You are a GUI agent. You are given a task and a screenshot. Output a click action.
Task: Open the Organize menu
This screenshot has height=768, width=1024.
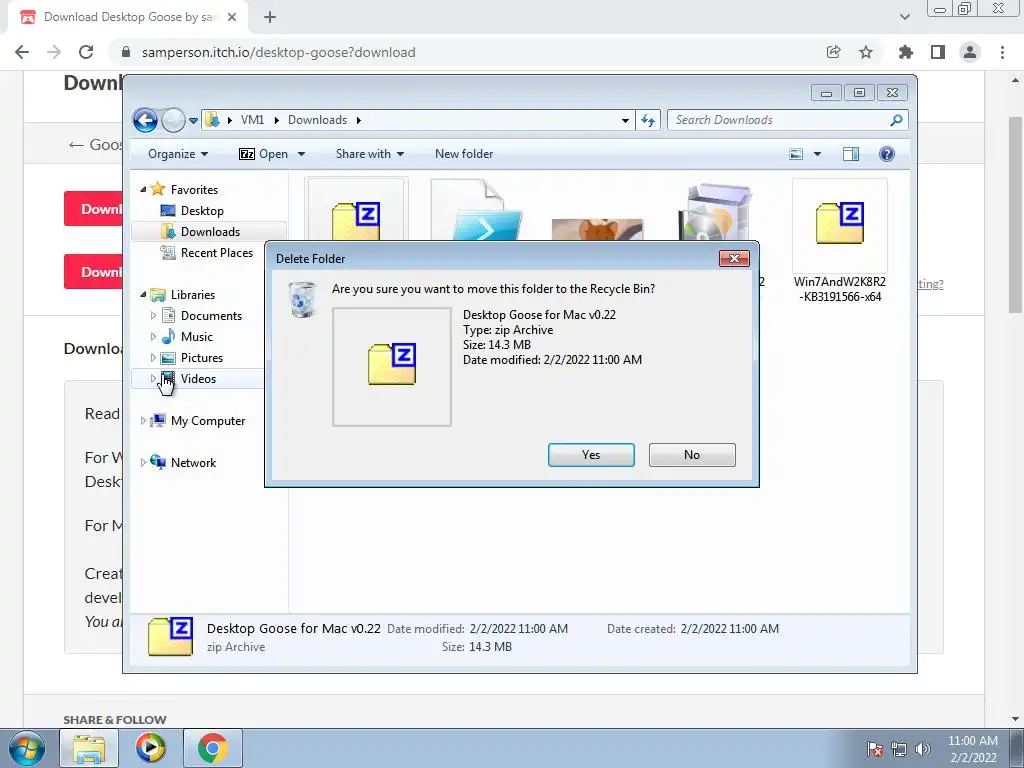tap(178, 154)
